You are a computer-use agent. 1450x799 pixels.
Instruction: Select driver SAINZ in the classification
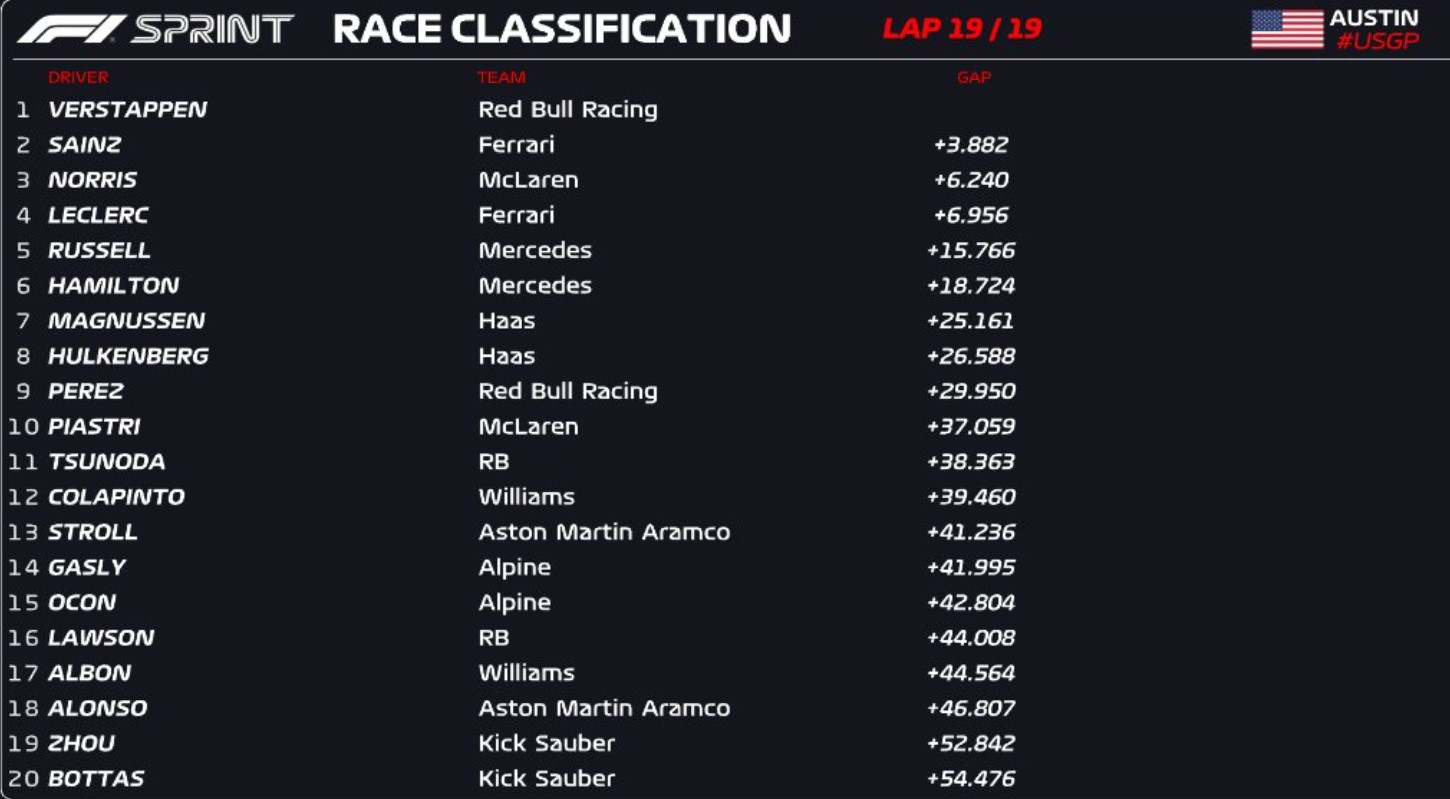85,144
